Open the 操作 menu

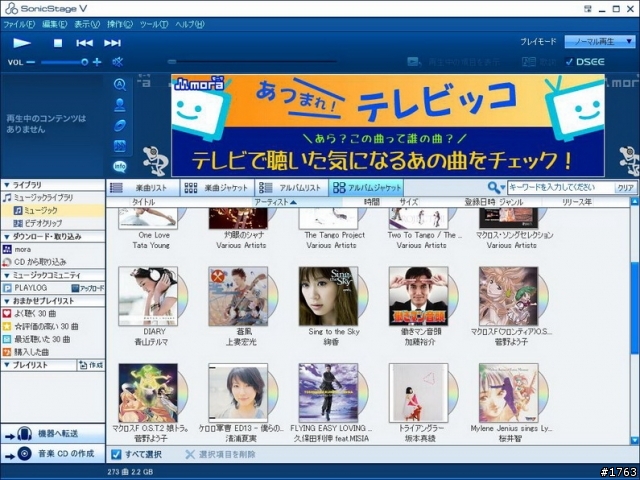tap(120, 24)
